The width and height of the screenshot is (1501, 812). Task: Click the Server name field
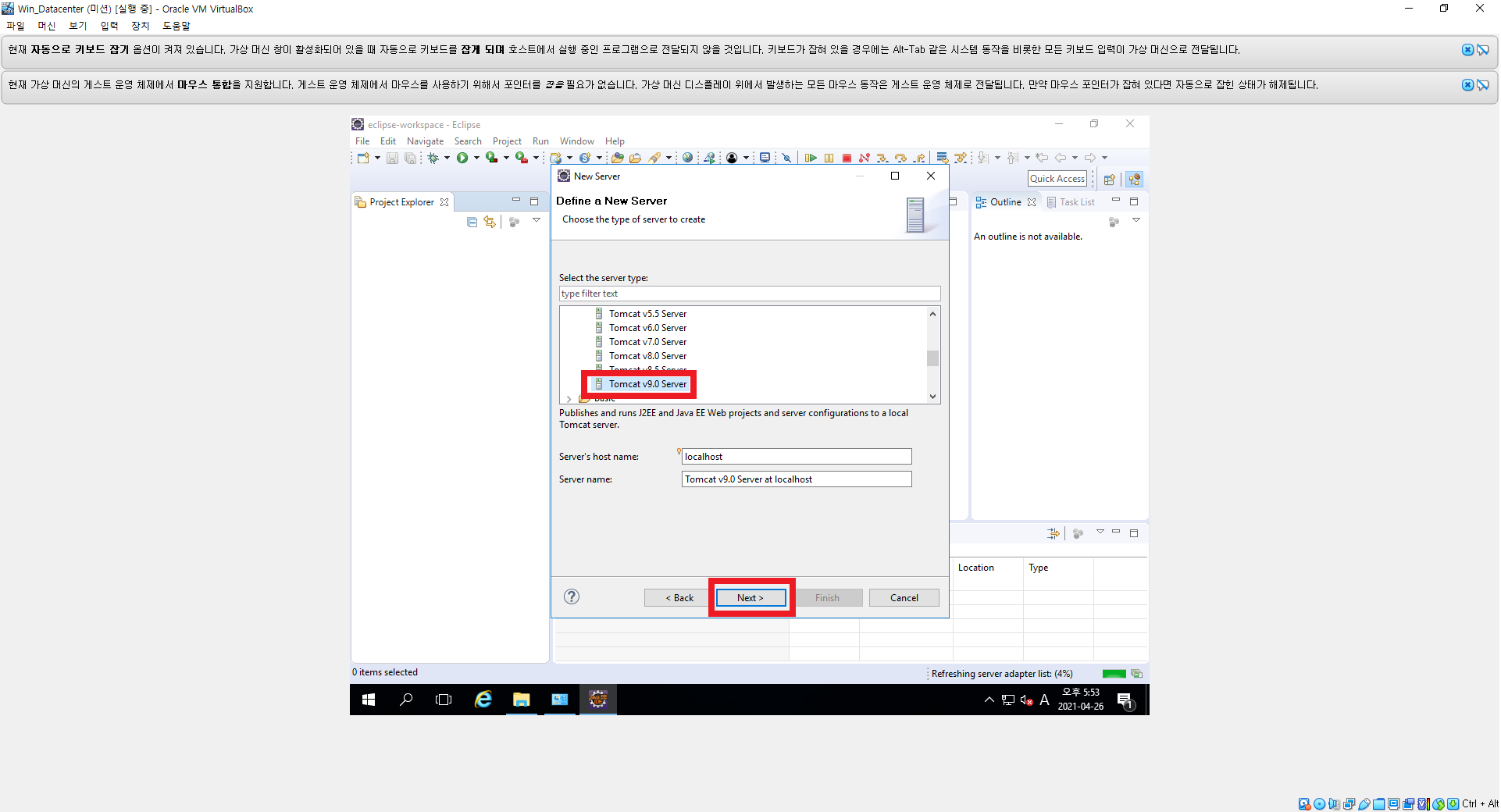tap(797, 479)
